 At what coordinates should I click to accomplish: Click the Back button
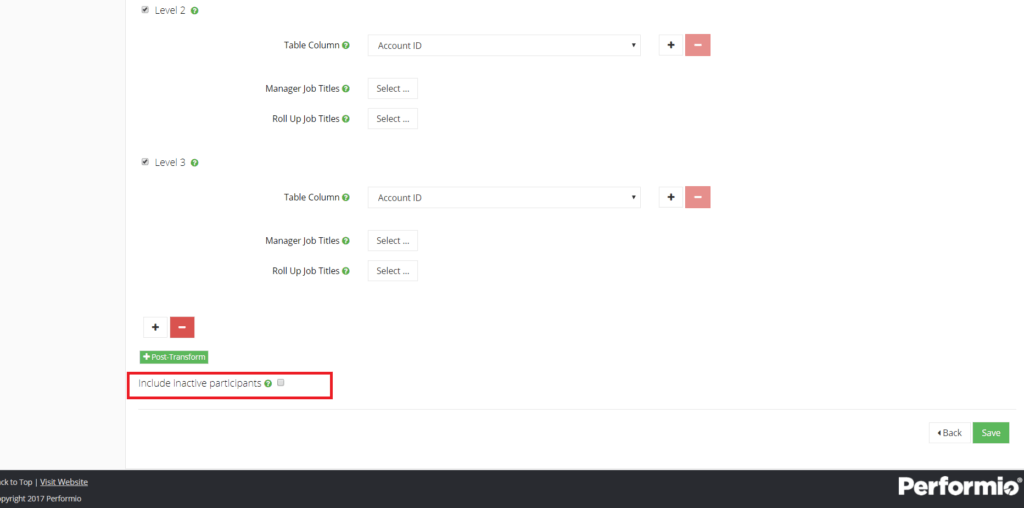[x=950, y=432]
